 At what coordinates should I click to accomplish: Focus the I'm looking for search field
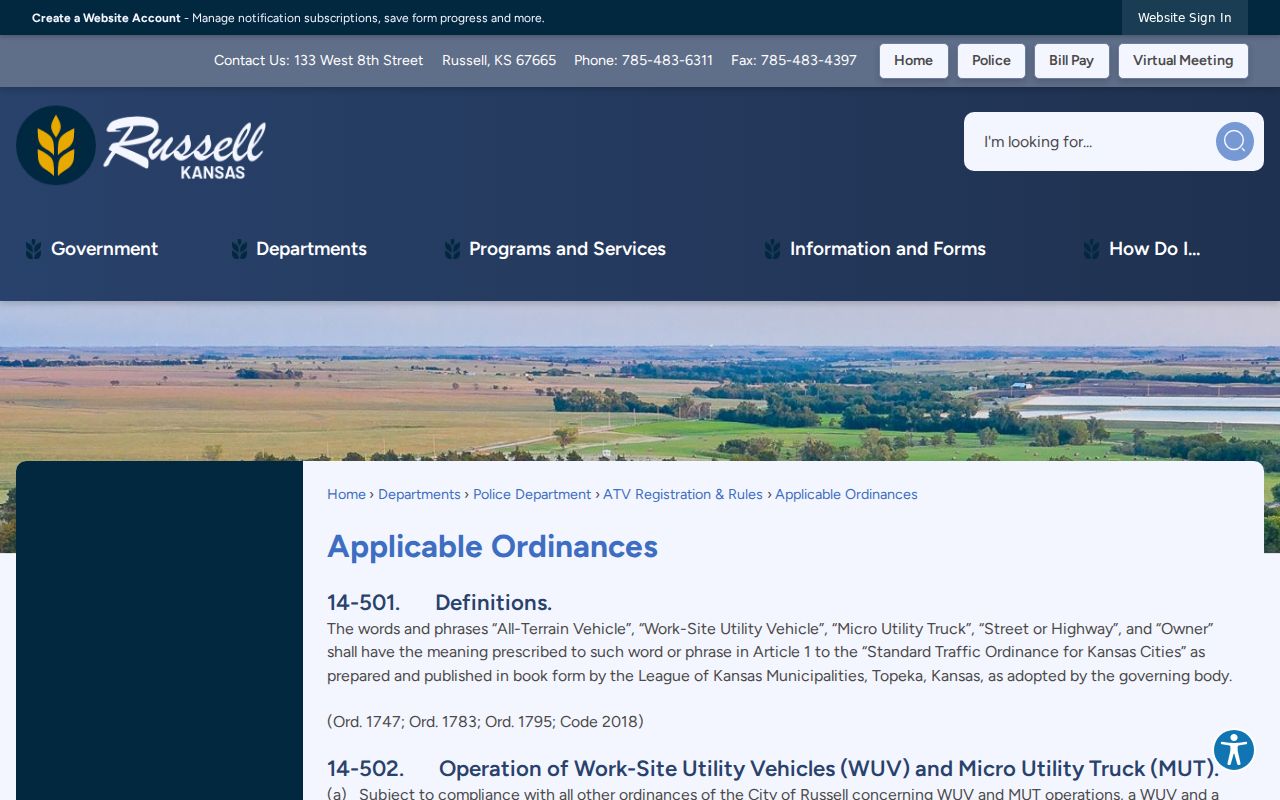(1090, 141)
